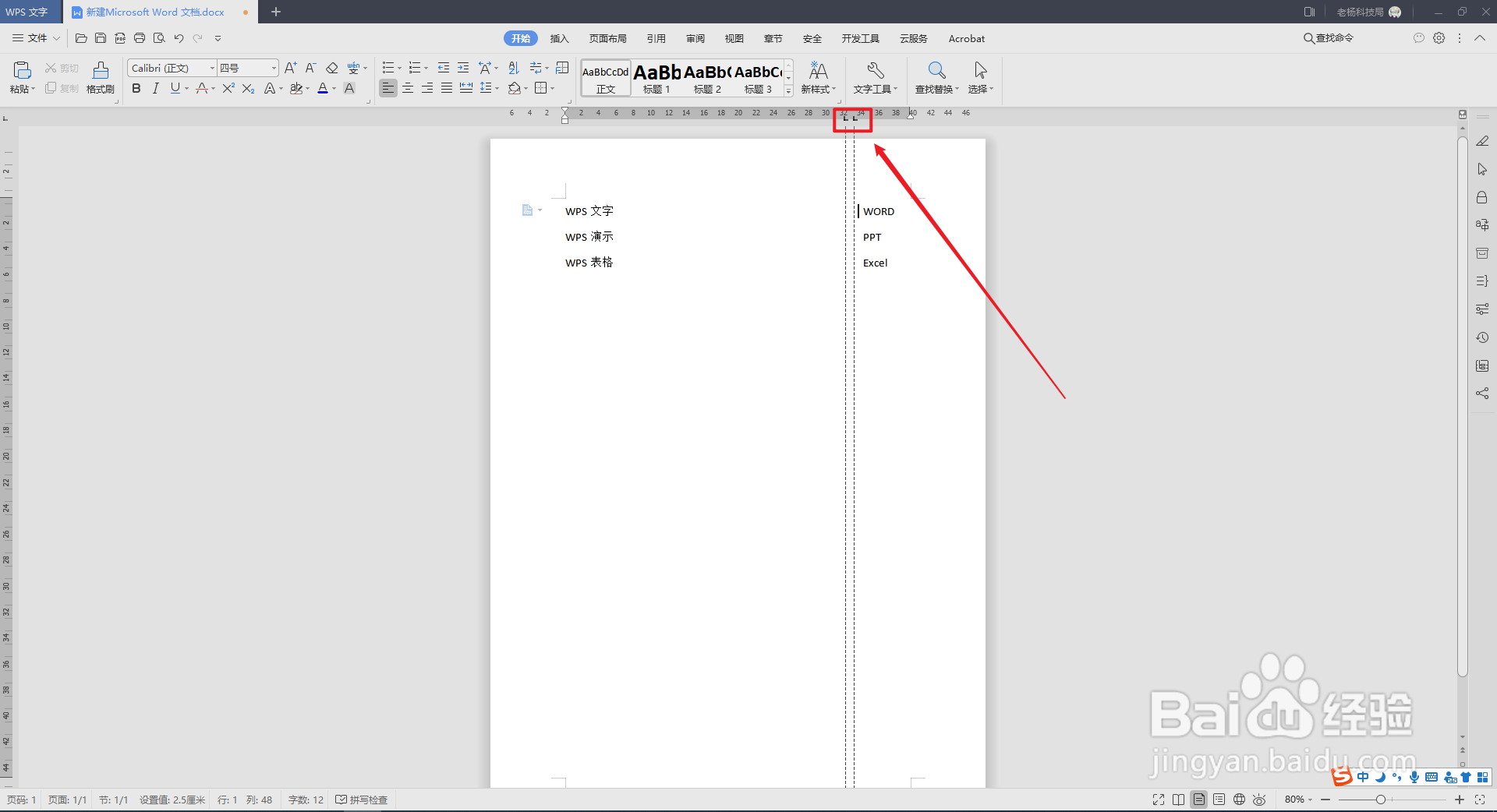This screenshot has width=1497, height=812.
Task: Click the sort icon in paragraph group
Action: click(x=513, y=68)
